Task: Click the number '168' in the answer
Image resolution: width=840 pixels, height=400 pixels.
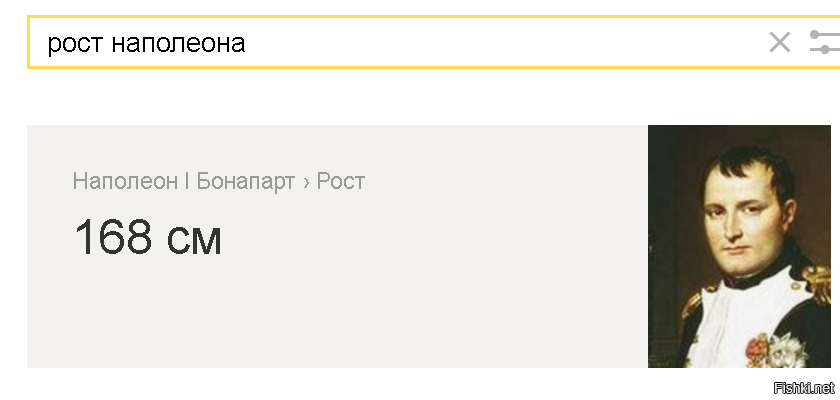Action: [x=113, y=237]
